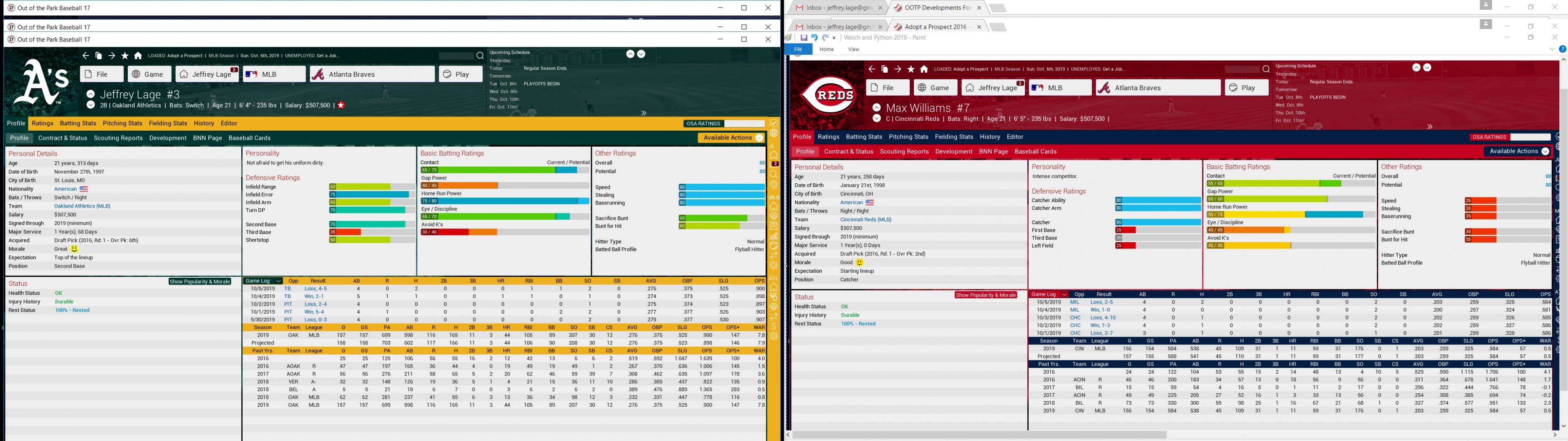
Task: Close Adopt a Prospect 2016 browser tab
Action: pos(979,27)
